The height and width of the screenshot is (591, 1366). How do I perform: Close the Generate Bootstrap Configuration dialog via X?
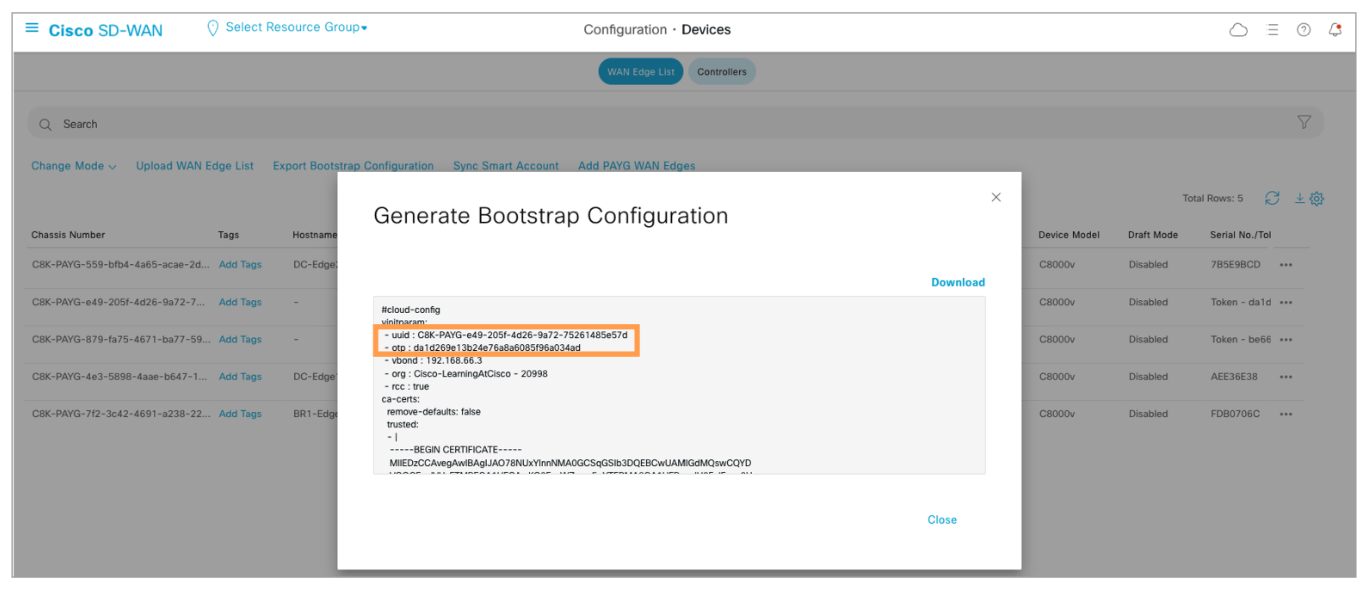click(996, 197)
